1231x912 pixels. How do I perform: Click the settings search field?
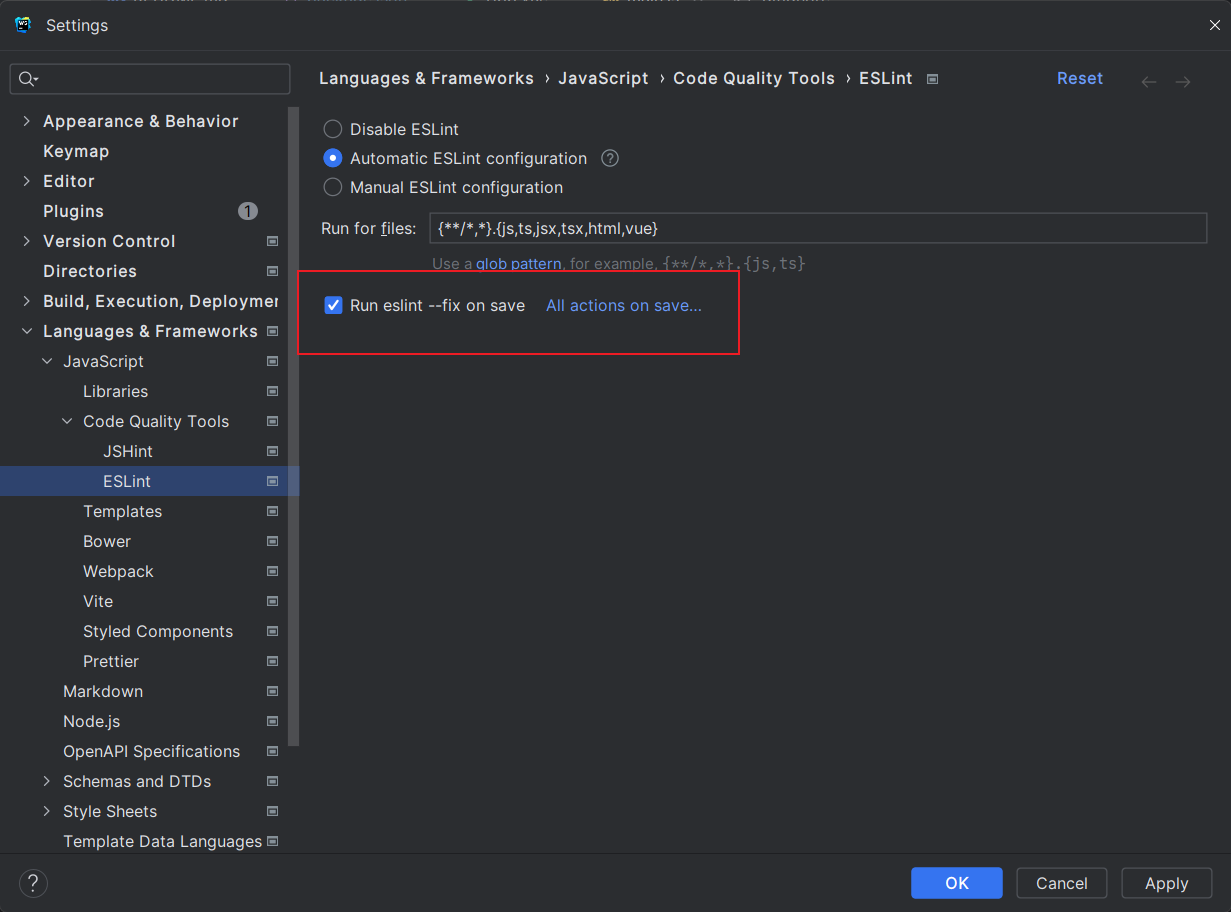150,79
